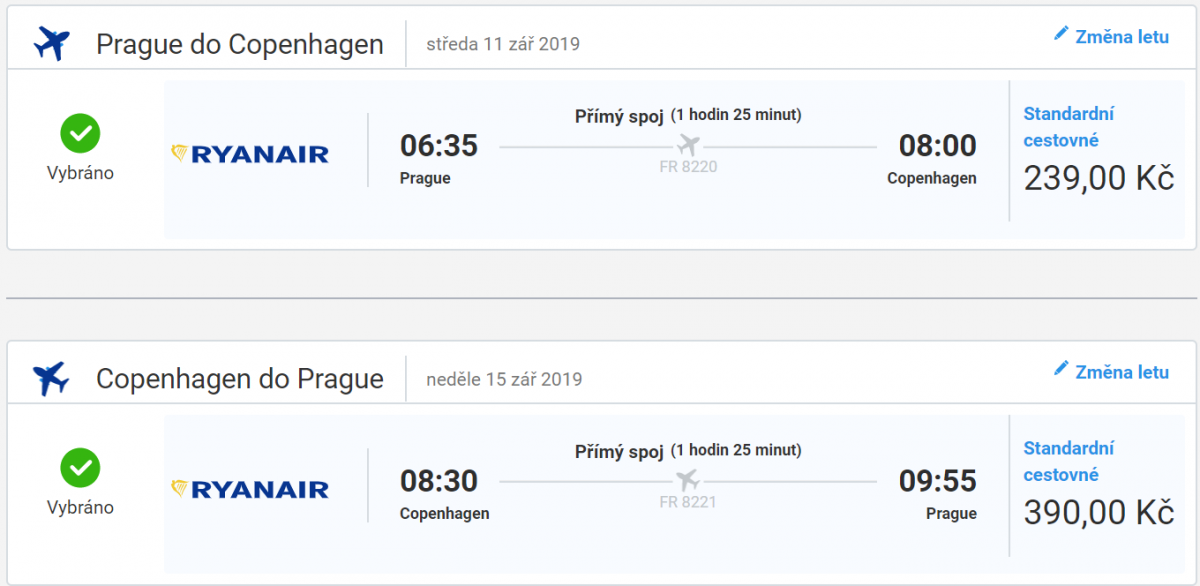The image size is (1200, 586).
Task: Click the Prague do Copenhagen heading
Action: pyautogui.click(x=240, y=45)
